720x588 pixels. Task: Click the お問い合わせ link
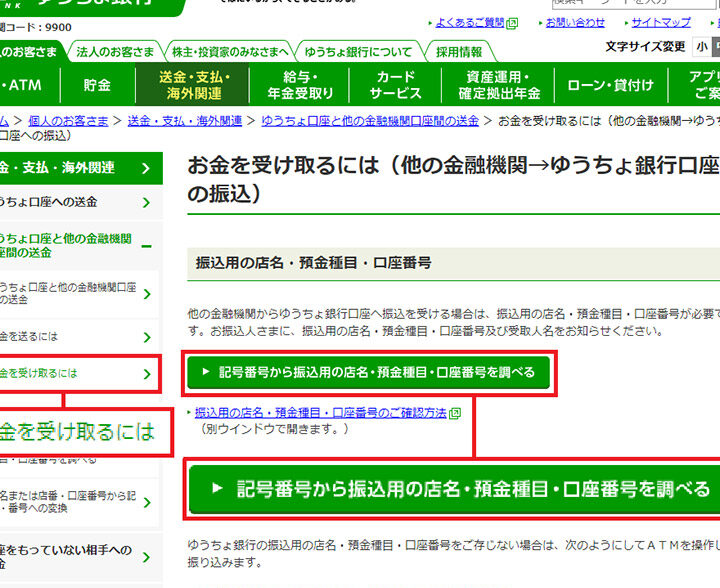[575, 23]
